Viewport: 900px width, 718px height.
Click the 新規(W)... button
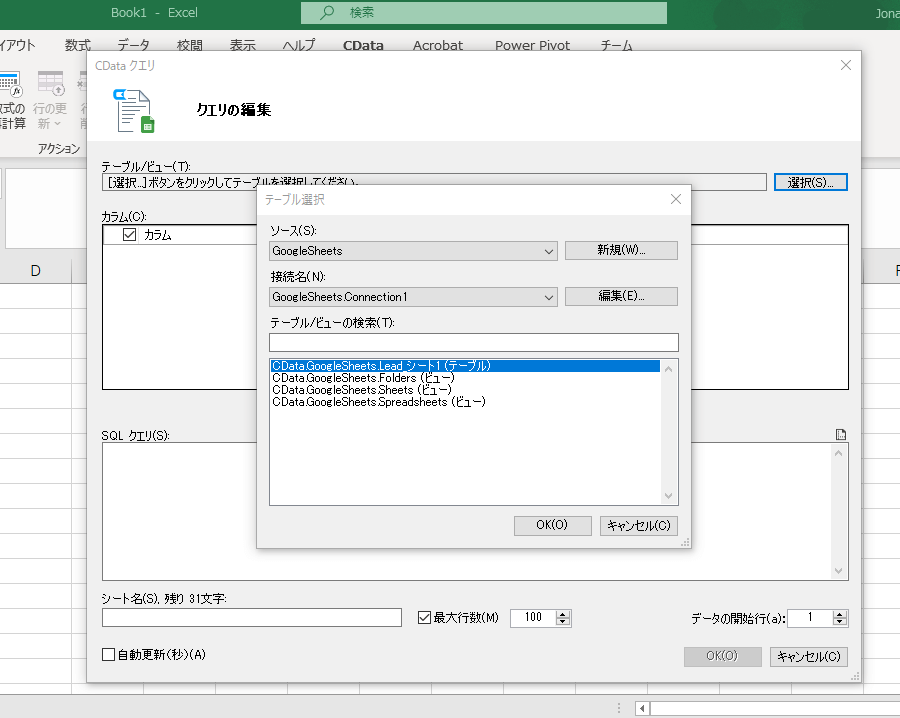pos(621,250)
